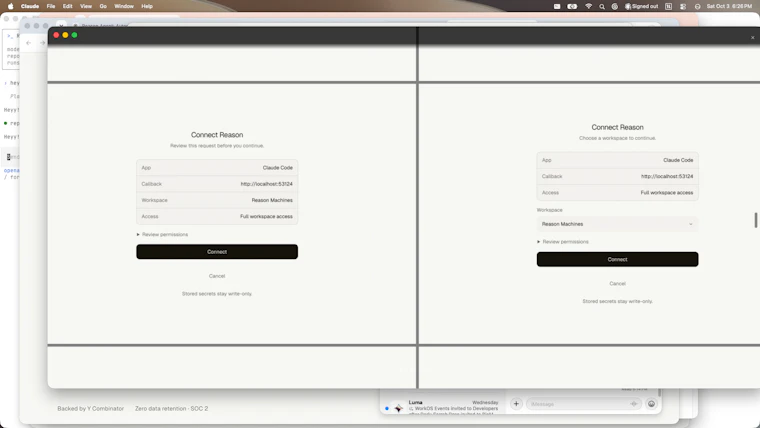Screen dimensions: 760x428
Task: Click Backed by Y Combinator text
Action: (91, 409)
